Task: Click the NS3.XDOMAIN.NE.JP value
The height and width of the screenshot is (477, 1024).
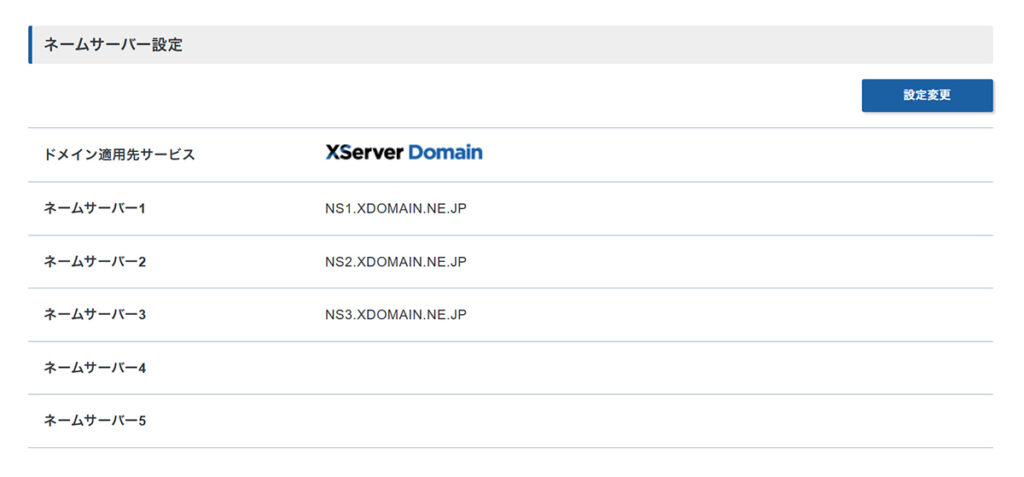Action: pos(396,315)
